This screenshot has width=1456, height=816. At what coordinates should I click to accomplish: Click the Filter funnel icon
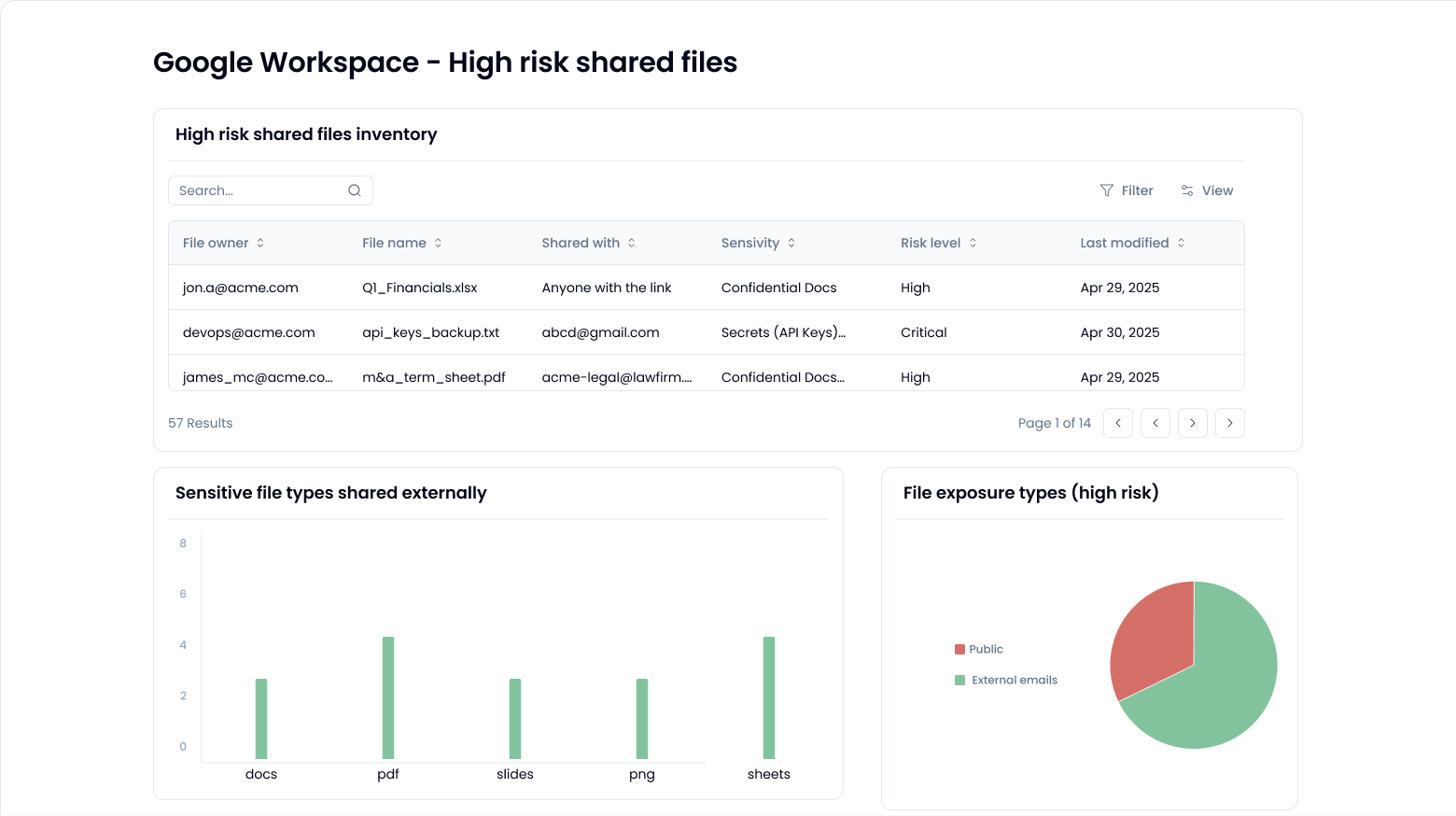click(x=1107, y=190)
